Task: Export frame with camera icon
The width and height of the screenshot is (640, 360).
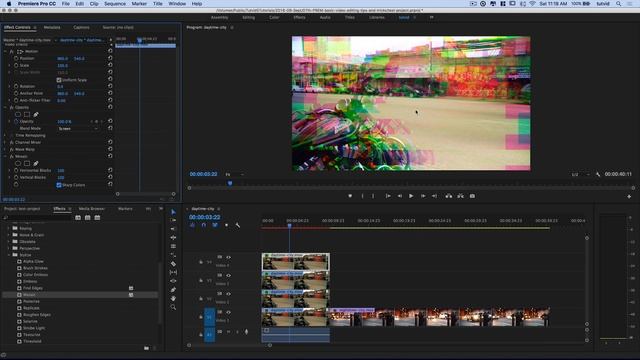Action: pyautogui.click(x=472, y=196)
